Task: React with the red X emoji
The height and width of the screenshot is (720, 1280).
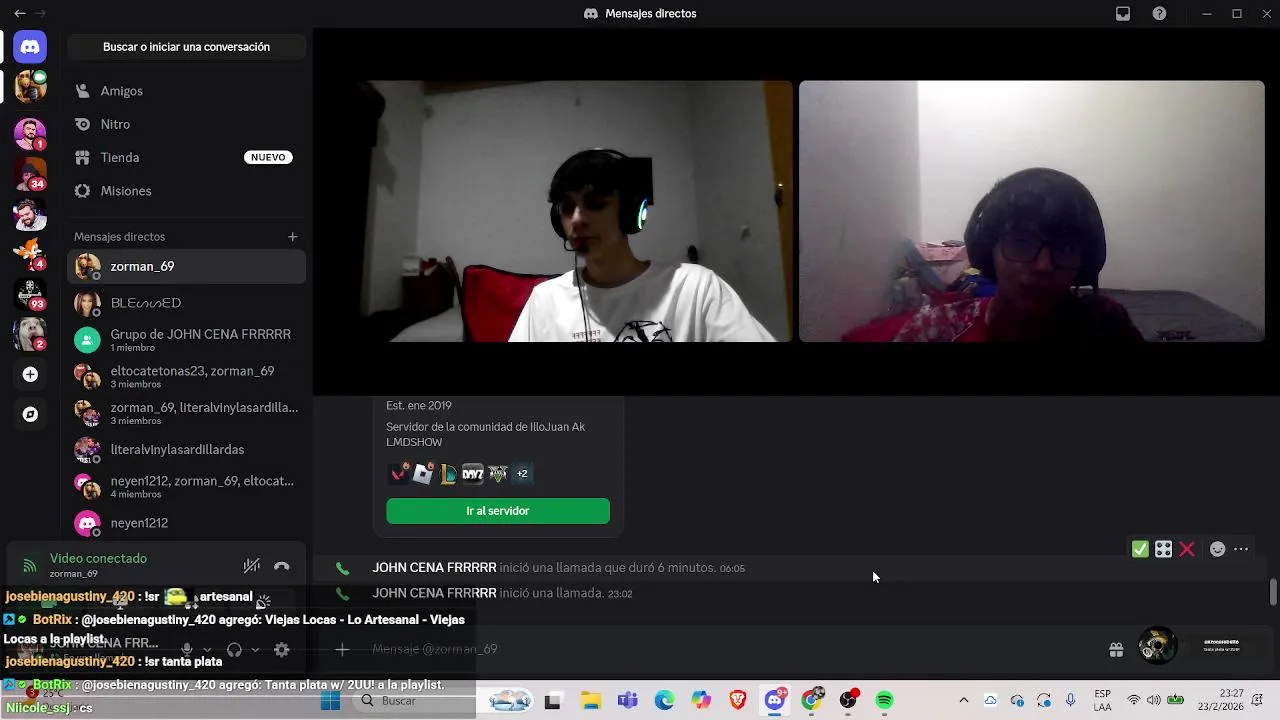Action: pyautogui.click(x=1187, y=549)
